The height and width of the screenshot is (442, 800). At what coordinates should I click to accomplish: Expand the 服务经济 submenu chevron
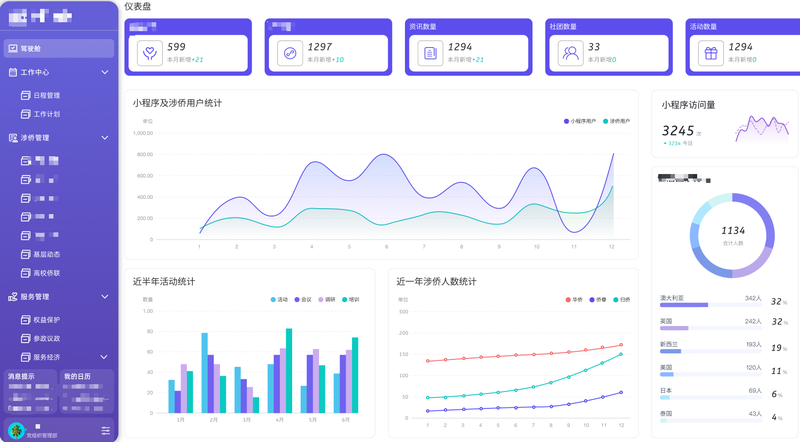pos(104,357)
